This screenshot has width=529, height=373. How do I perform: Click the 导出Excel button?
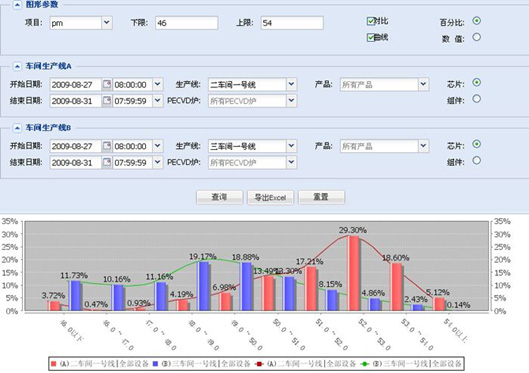pyautogui.click(x=271, y=197)
